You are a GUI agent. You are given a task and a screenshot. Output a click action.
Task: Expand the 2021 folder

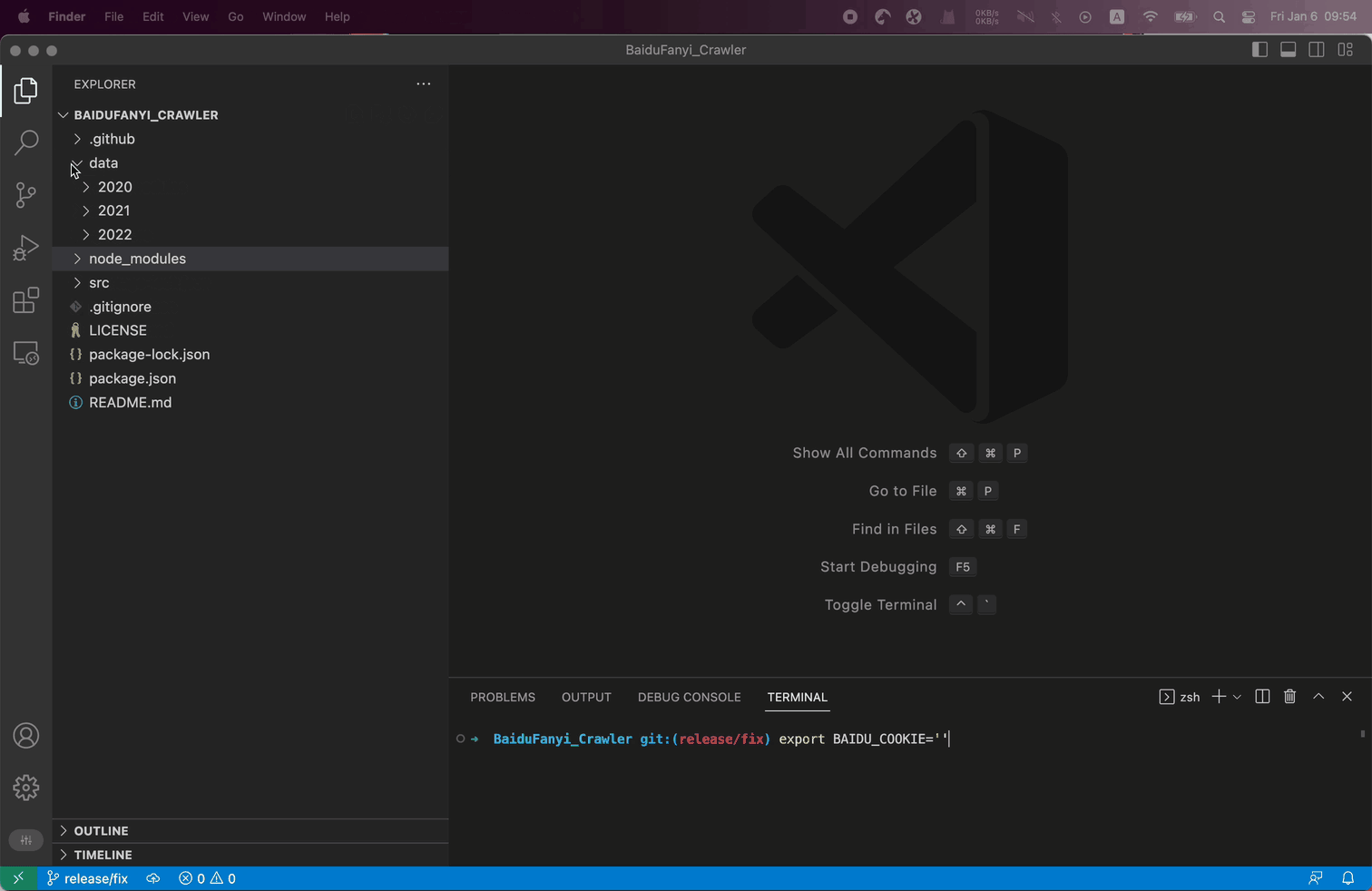pyautogui.click(x=250, y=211)
